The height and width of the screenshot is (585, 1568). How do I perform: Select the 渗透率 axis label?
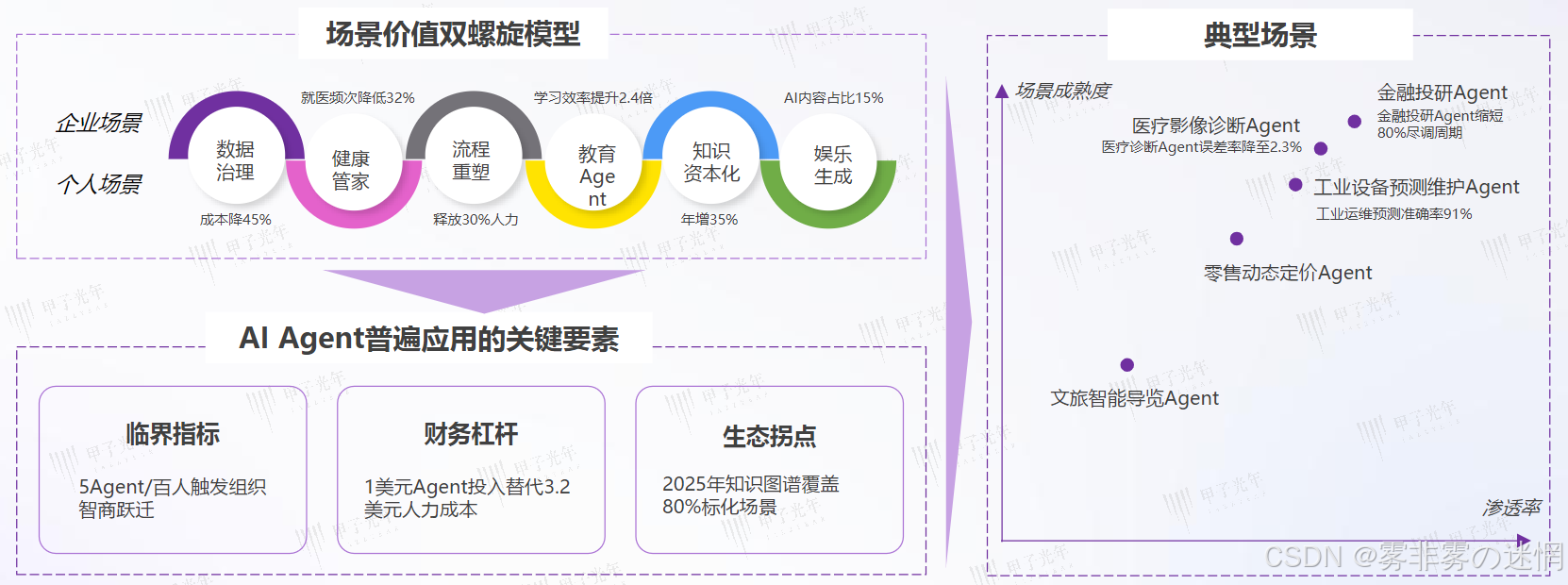1511,508
